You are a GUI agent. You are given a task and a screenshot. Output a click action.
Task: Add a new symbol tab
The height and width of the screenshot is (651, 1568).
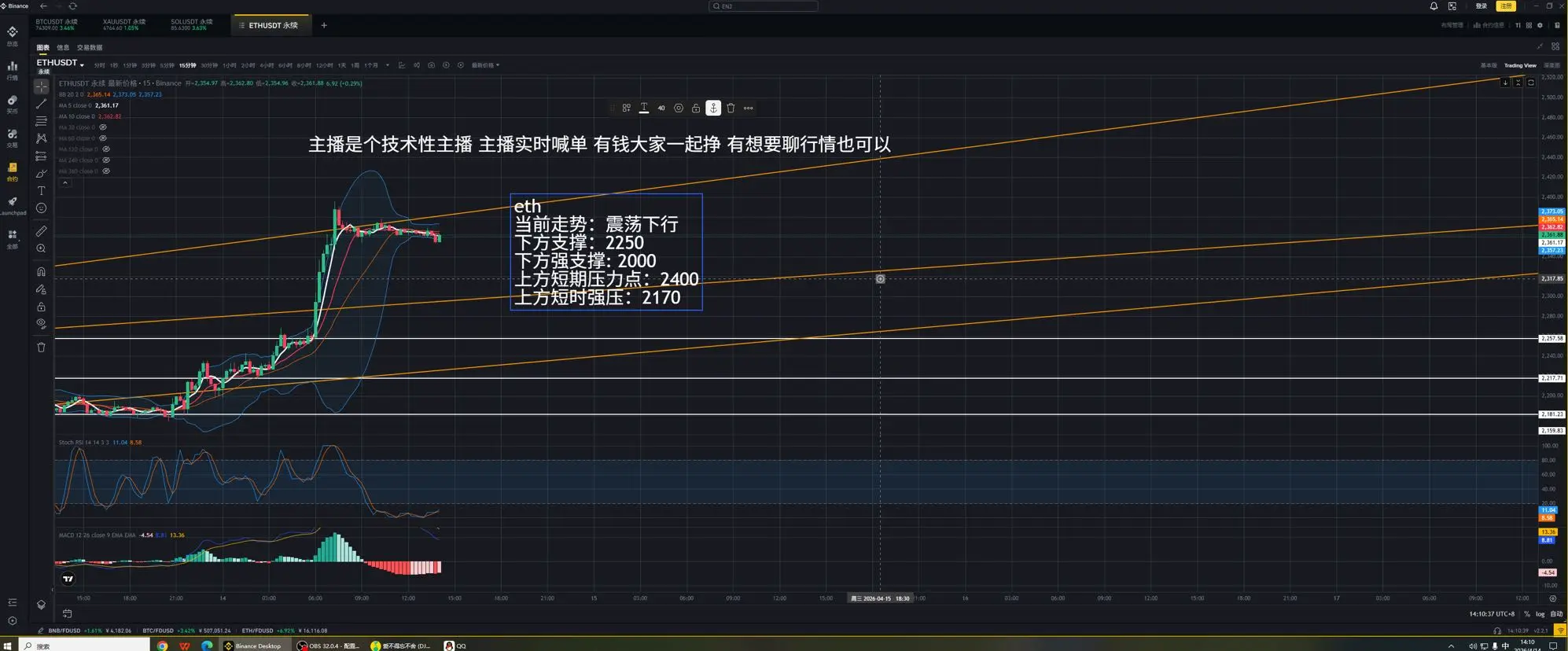[x=324, y=25]
